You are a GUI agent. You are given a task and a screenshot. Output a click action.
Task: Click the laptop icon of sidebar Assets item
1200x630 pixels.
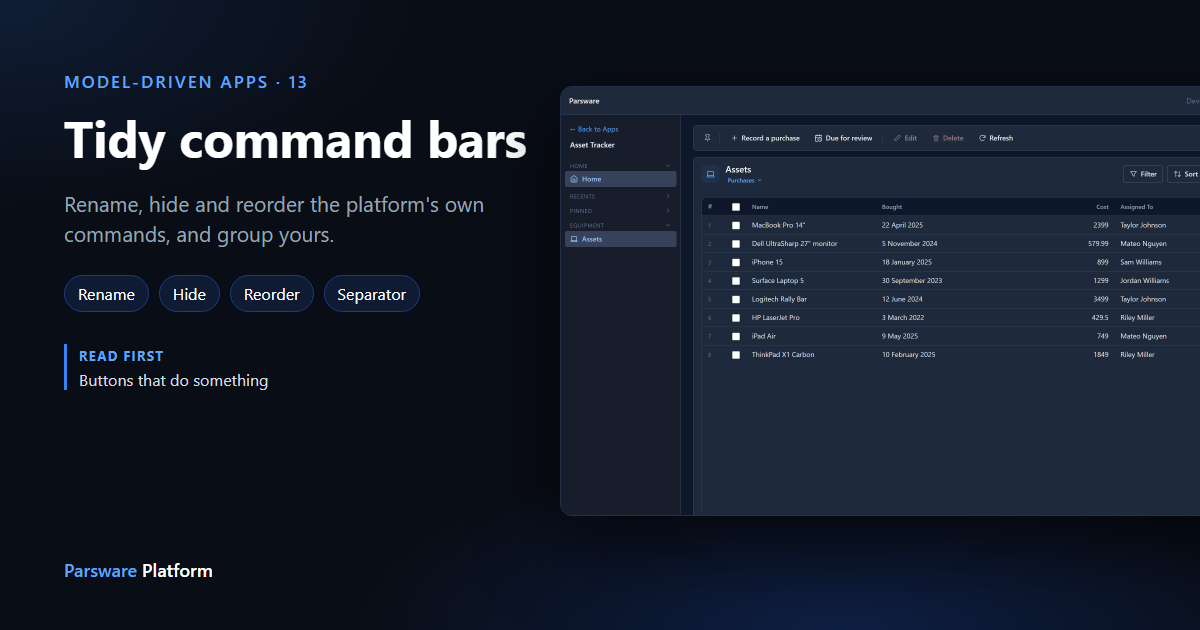(574, 239)
